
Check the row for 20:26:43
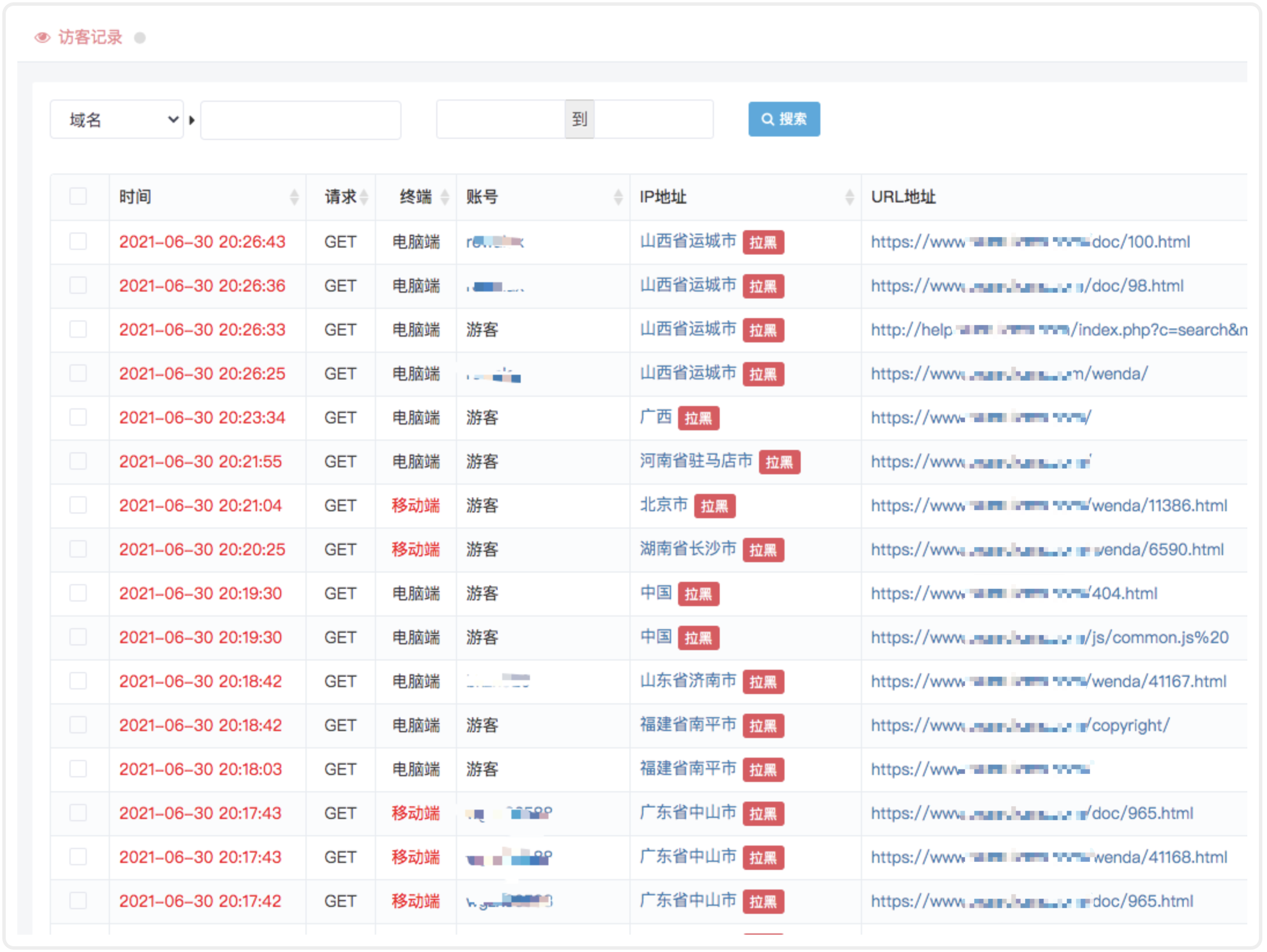tap(78, 241)
